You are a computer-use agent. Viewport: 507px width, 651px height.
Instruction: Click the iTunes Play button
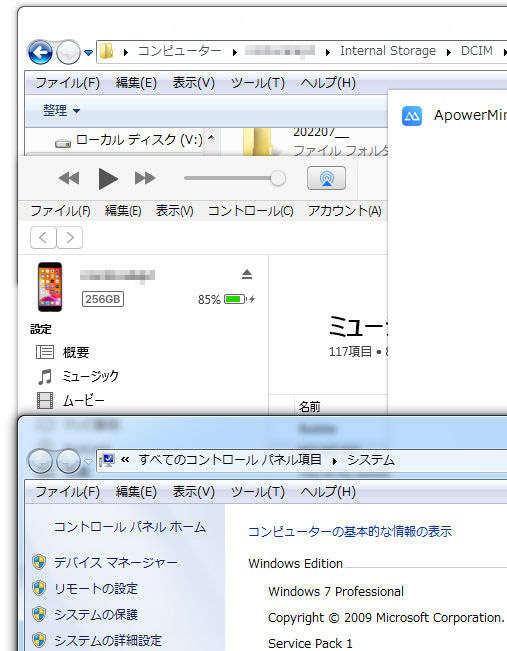pyautogui.click(x=108, y=179)
